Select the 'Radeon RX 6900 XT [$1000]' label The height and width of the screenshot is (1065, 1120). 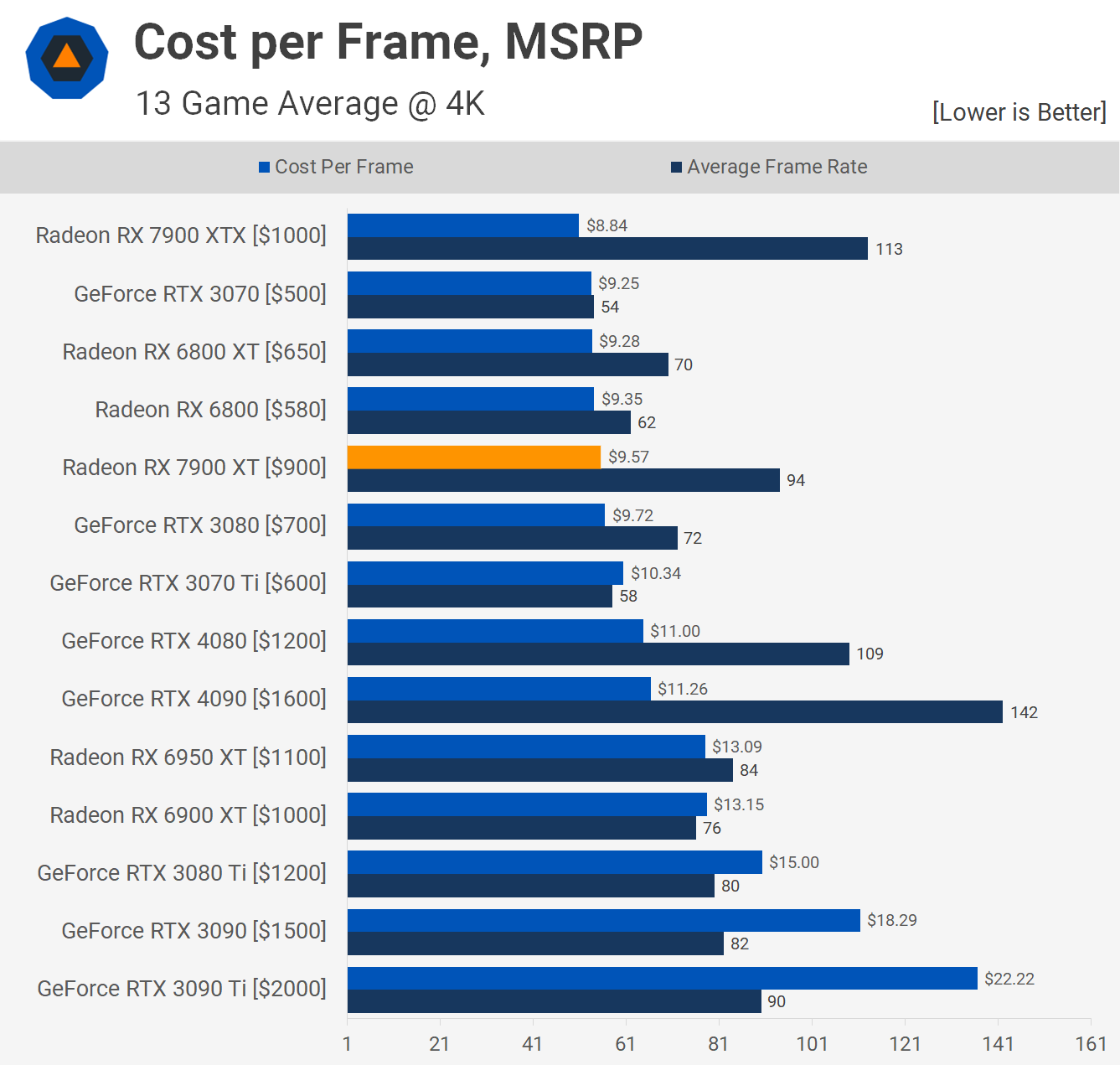coord(188,815)
